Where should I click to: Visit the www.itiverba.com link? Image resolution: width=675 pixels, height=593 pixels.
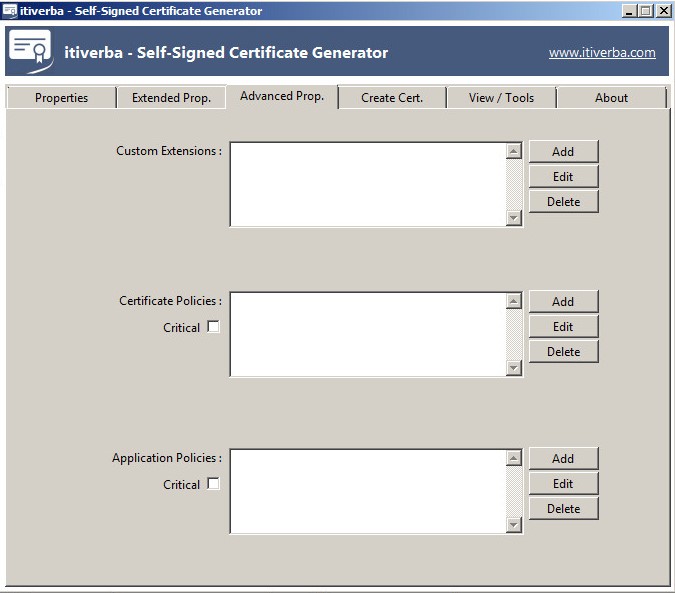click(x=602, y=53)
